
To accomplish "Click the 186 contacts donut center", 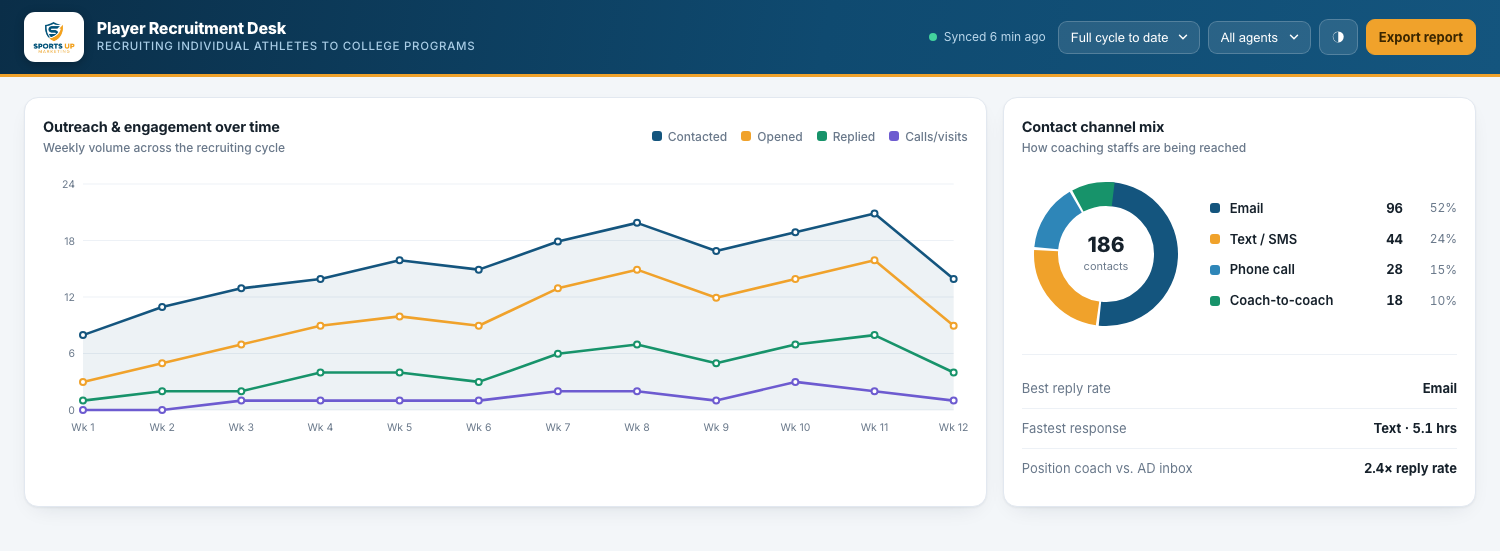I will [x=1106, y=253].
